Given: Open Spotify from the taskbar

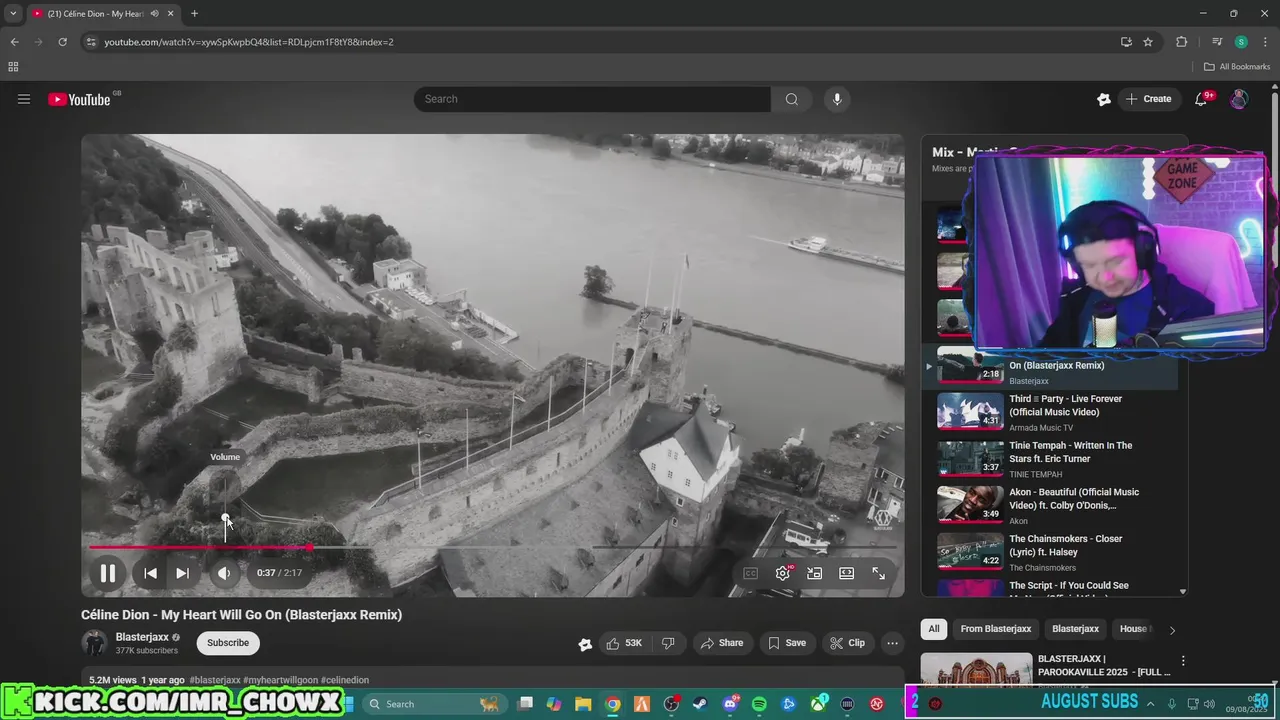Looking at the screenshot, I should (759, 704).
